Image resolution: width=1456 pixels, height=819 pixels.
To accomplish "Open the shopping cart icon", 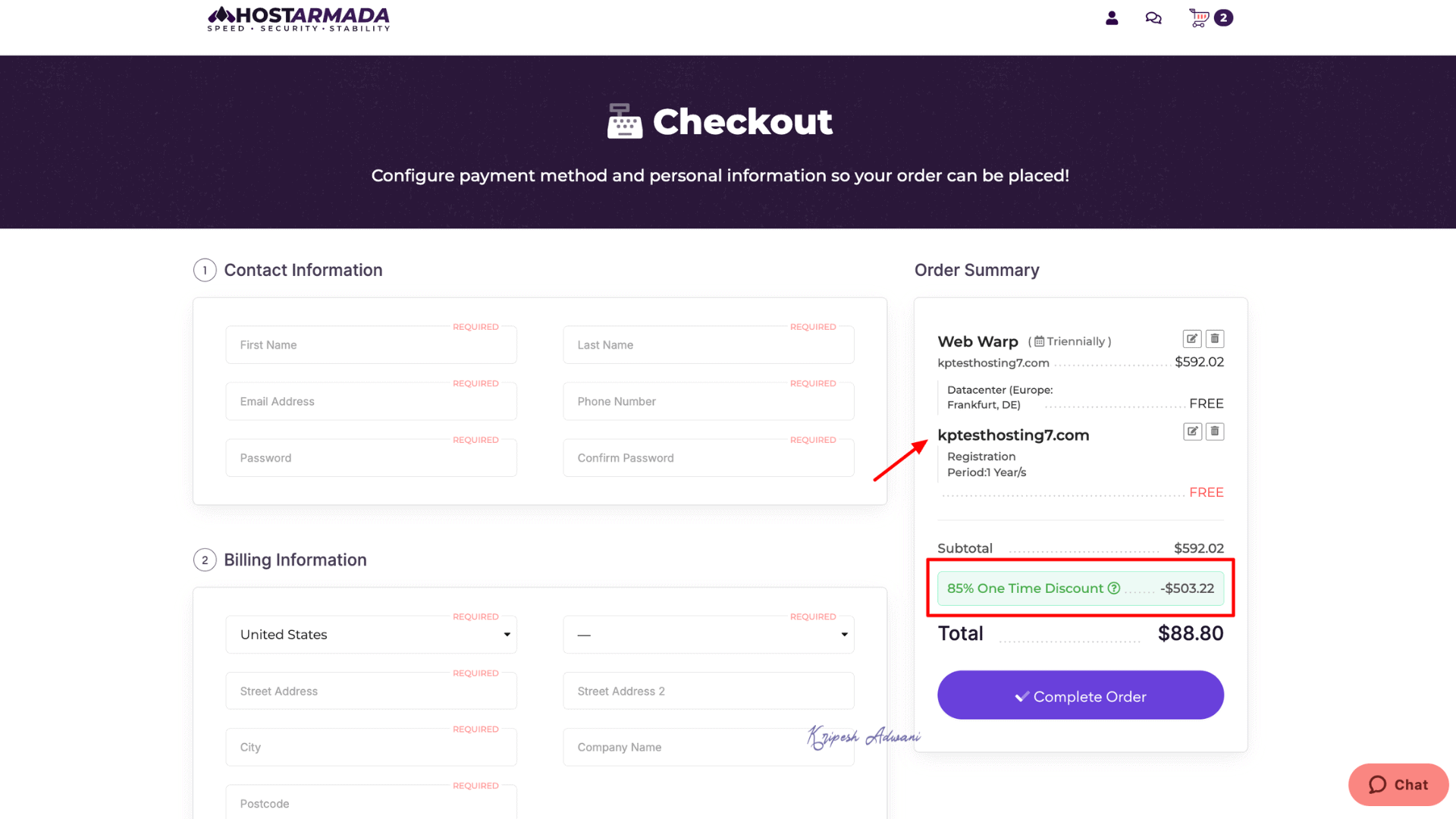I will click(1199, 18).
